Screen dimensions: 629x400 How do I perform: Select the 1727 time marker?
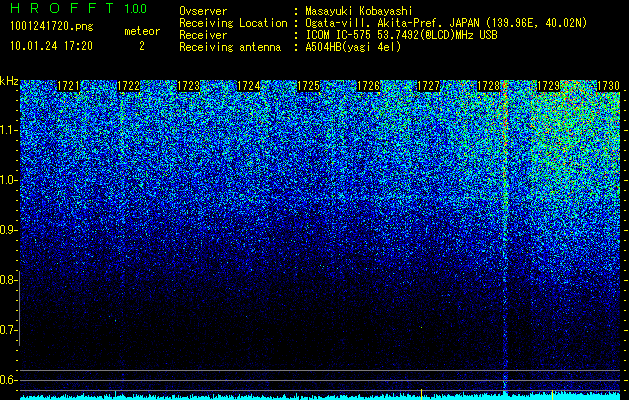point(428,86)
